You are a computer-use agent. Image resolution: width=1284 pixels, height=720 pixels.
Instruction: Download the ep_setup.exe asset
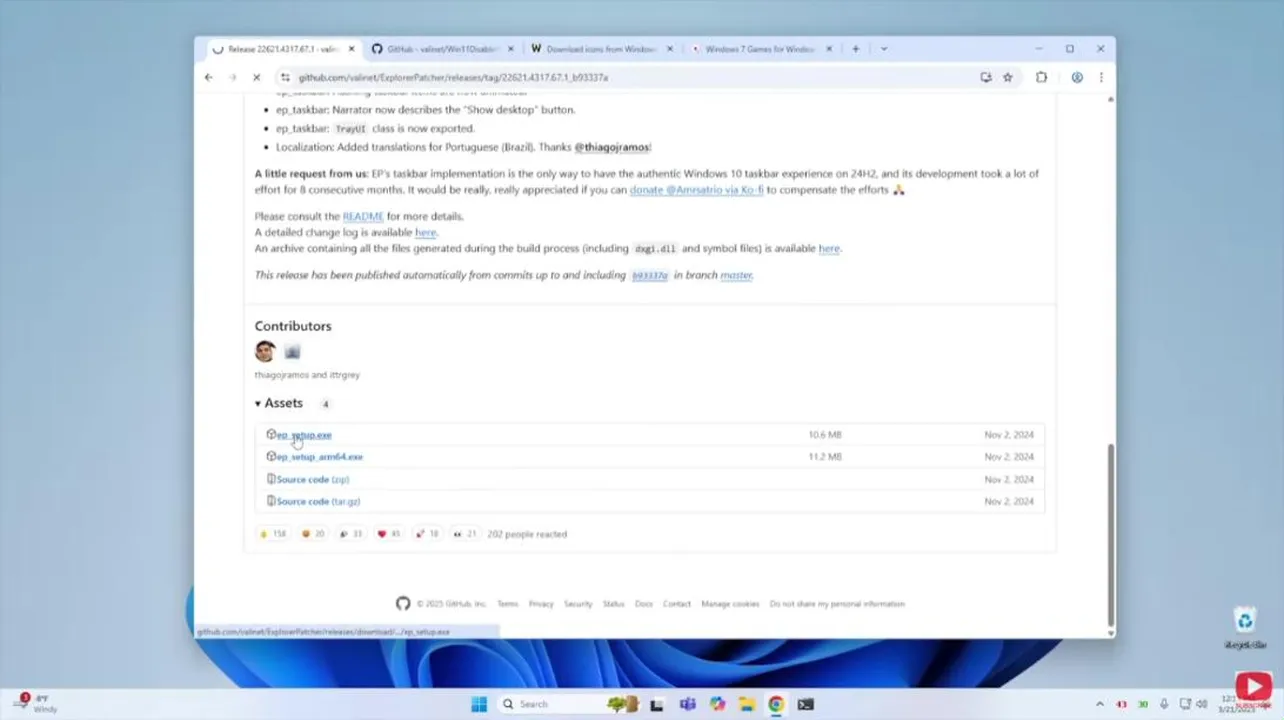click(304, 435)
